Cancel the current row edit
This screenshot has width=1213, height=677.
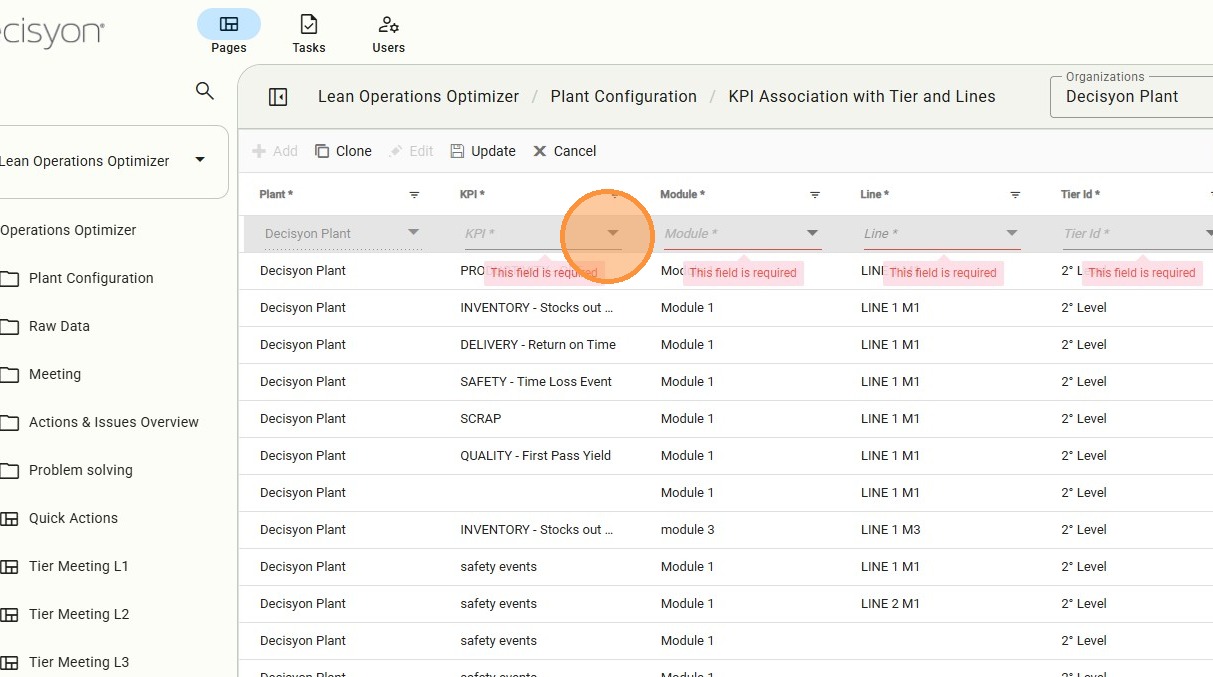[x=564, y=151]
